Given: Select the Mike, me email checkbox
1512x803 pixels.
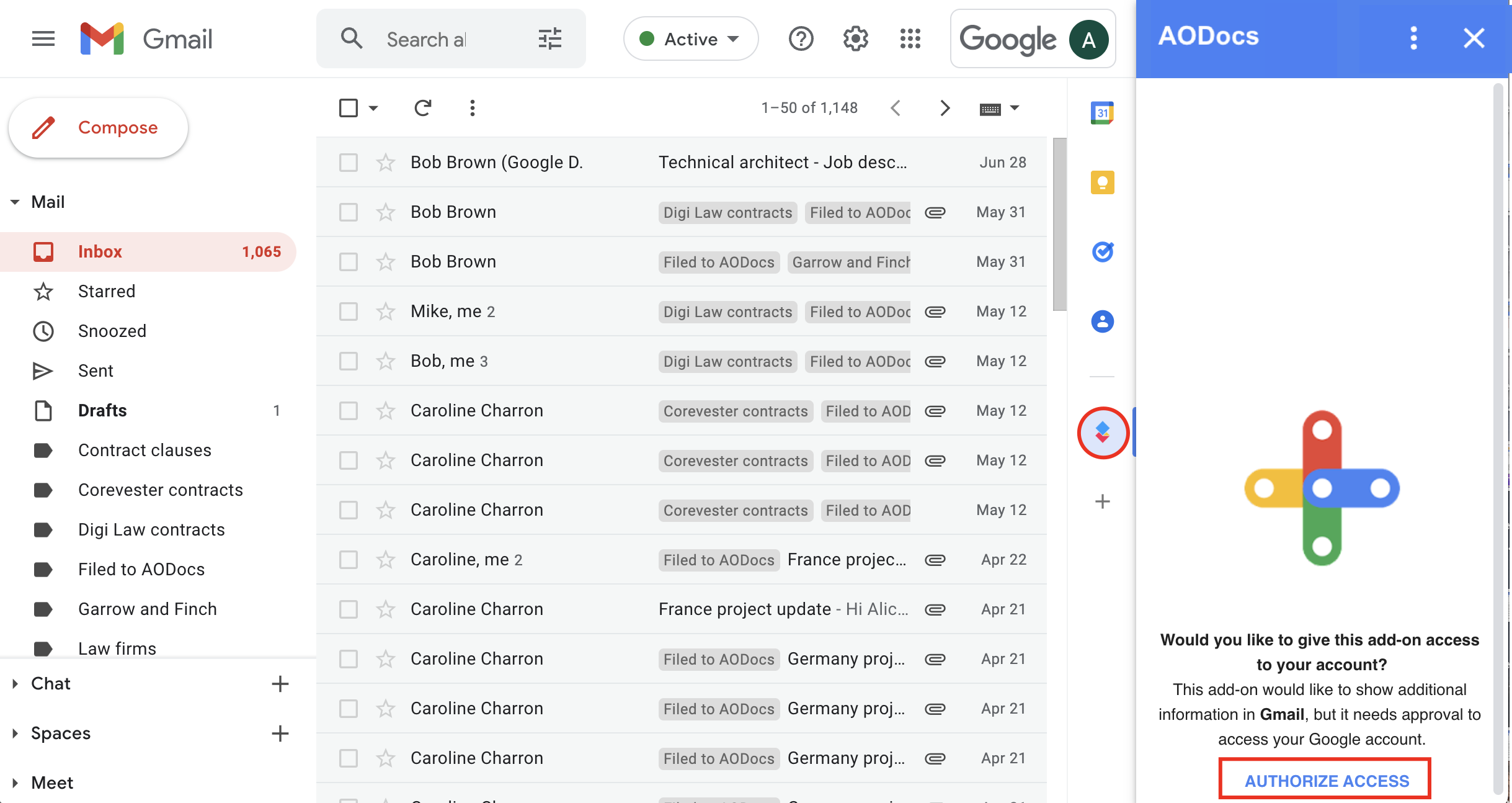Looking at the screenshot, I should [349, 312].
